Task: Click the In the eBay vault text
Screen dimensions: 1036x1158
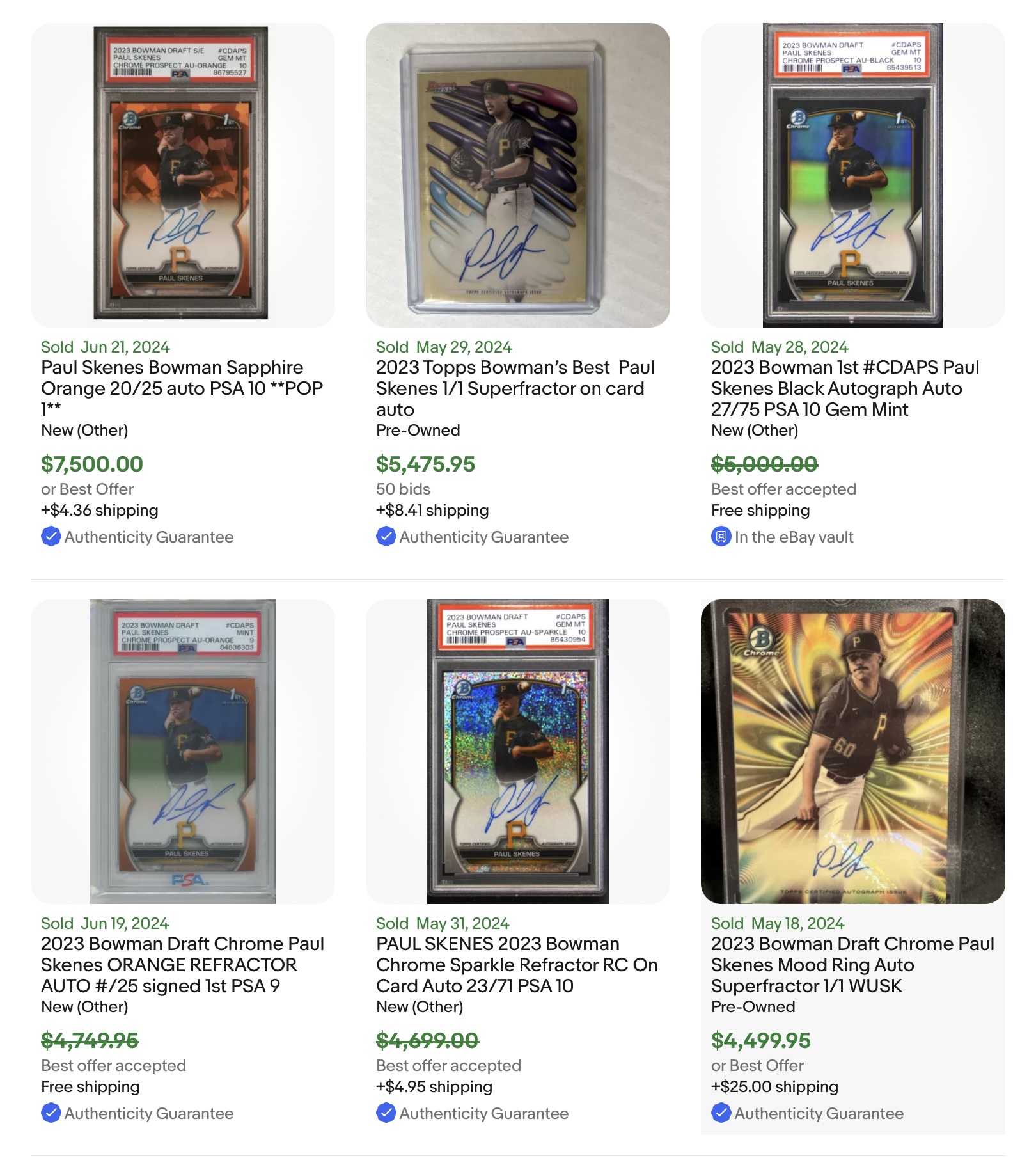Action: click(794, 537)
